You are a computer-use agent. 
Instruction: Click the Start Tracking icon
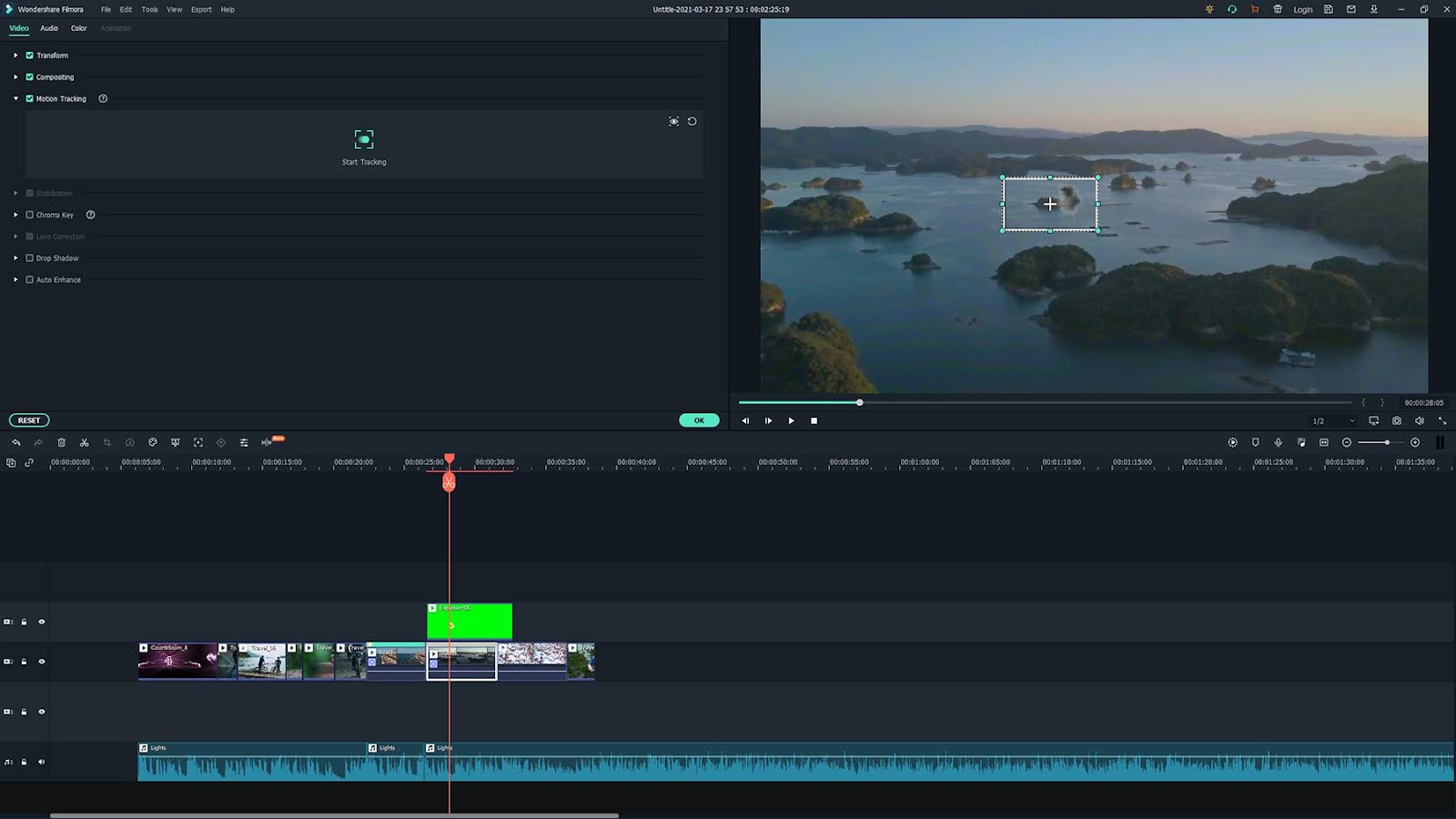pos(364,139)
